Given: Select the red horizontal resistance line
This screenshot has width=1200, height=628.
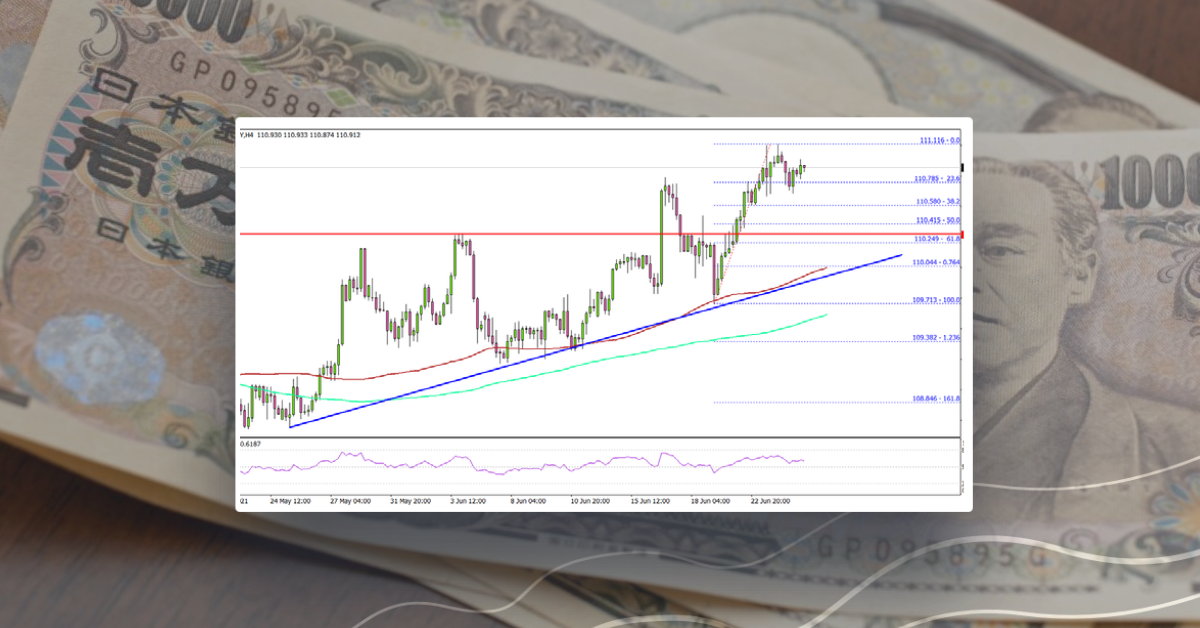Looking at the screenshot, I should pos(450,235).
